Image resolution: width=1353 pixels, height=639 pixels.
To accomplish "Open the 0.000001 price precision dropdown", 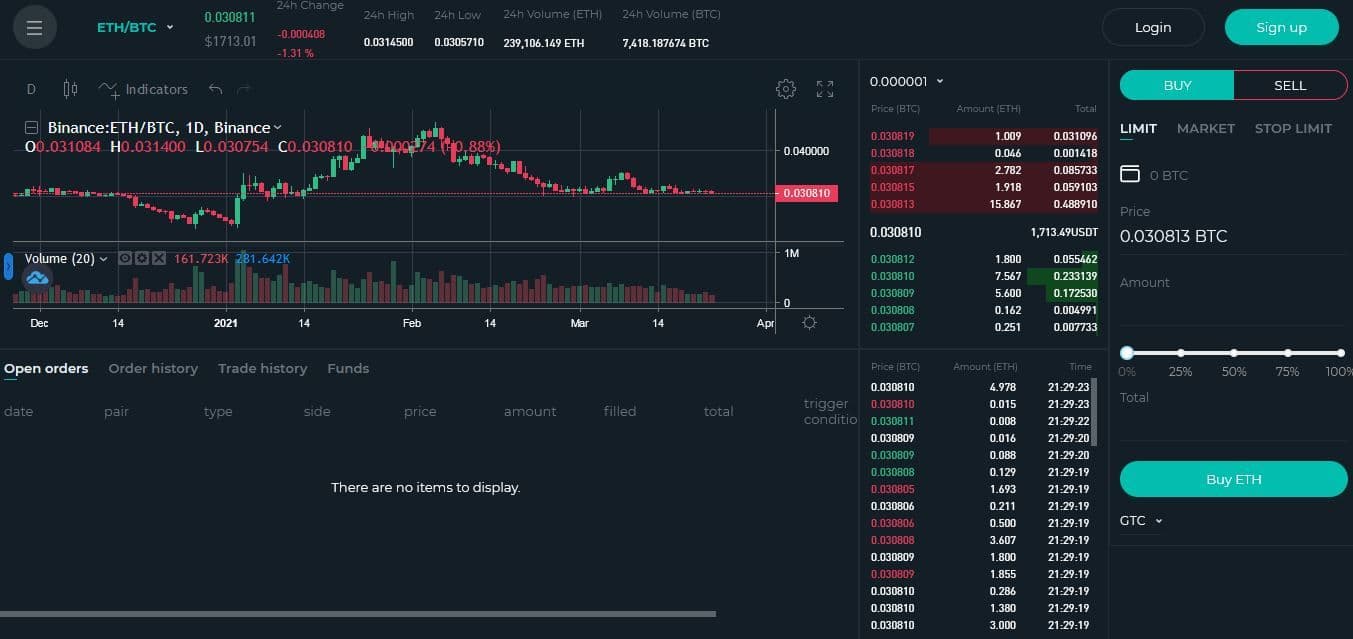I will click(x=906, y=82).
